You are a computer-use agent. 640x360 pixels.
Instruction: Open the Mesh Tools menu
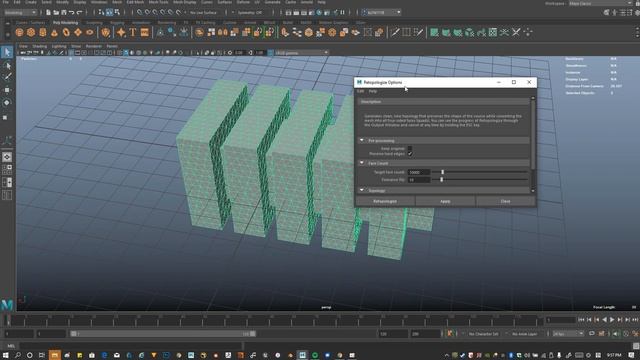point(158,2)
